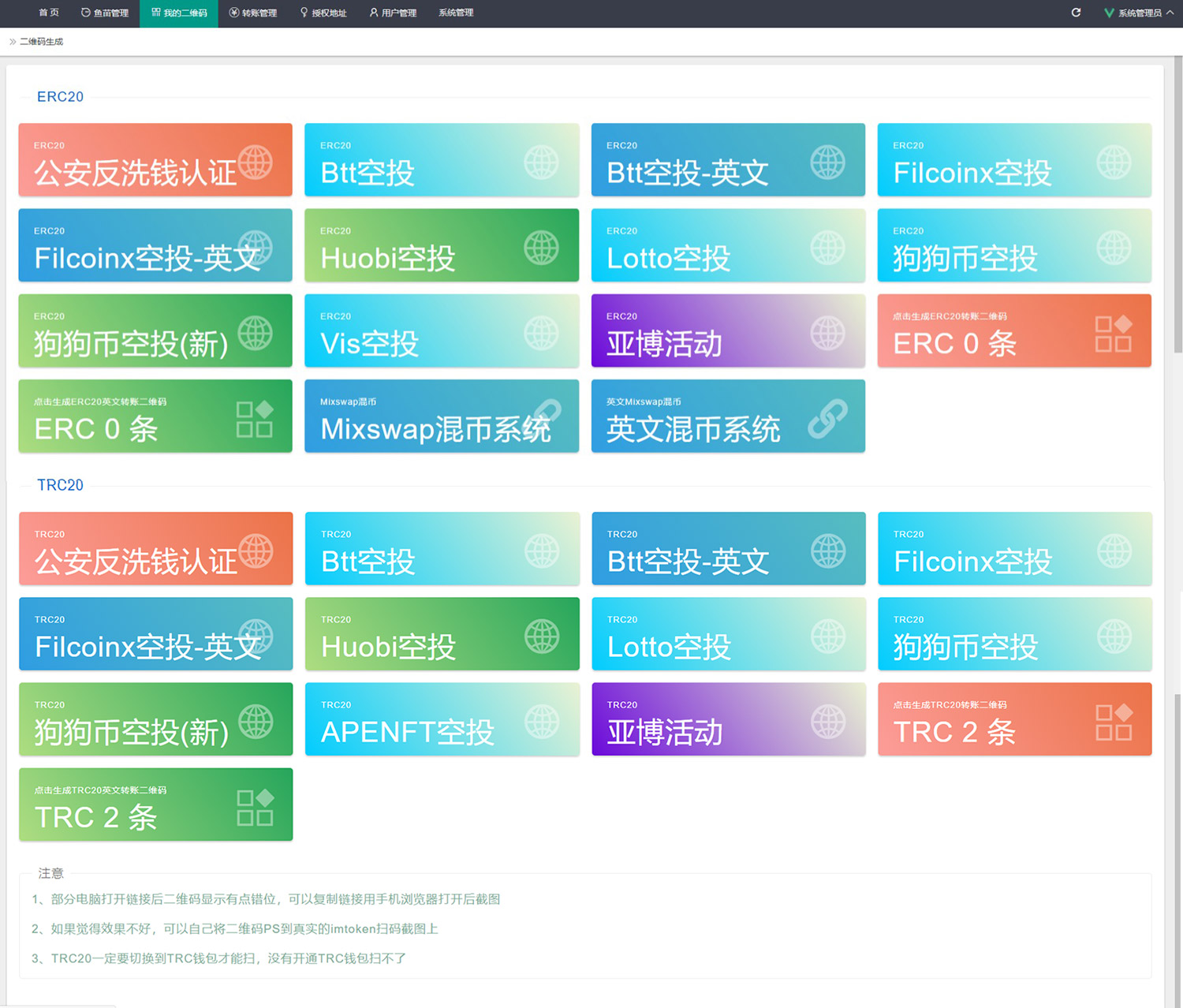Click globe icon on TRC20 Btt空投 card

coord(542,551)
